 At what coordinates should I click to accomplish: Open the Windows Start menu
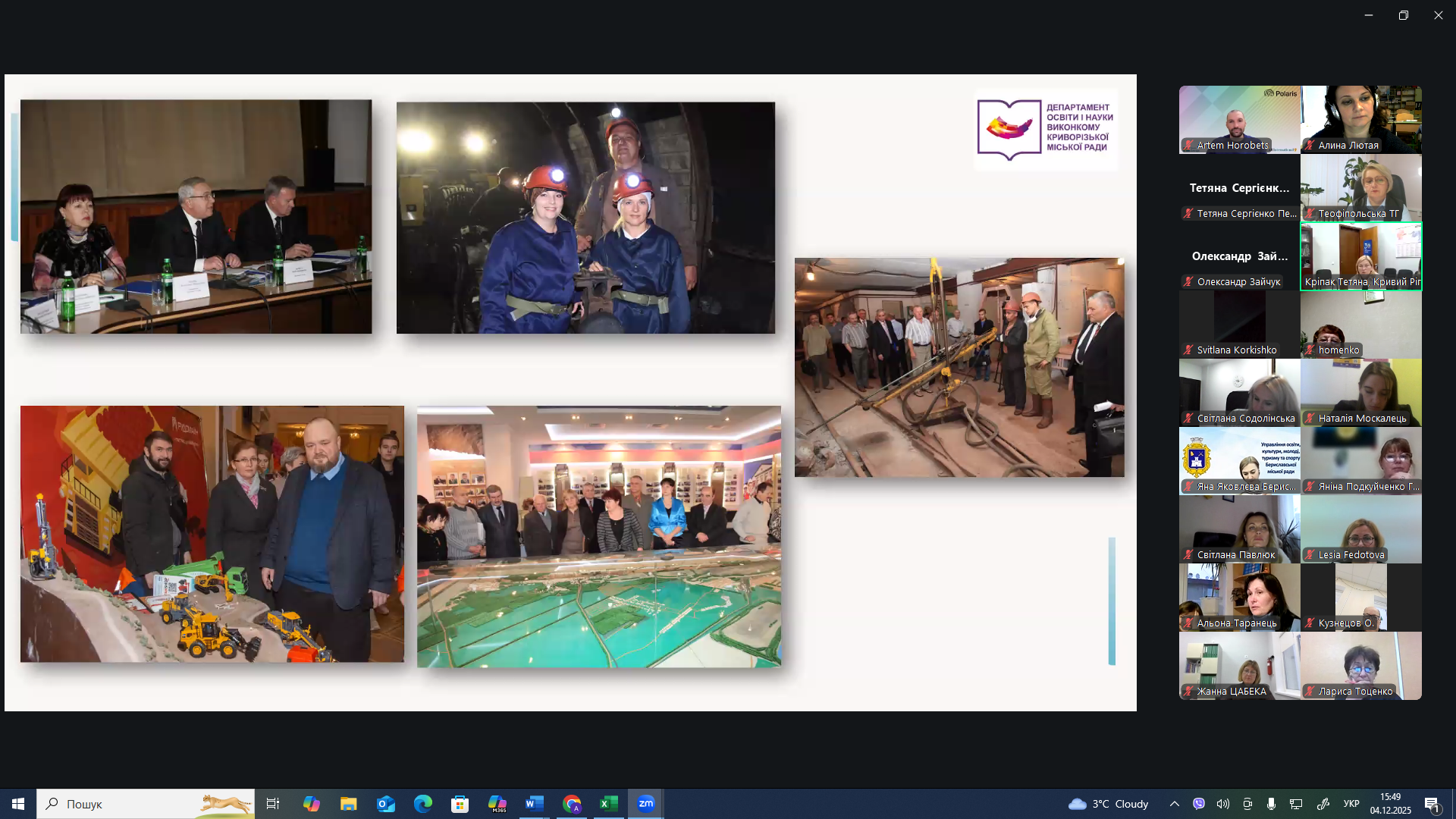(x=18, y=804)
